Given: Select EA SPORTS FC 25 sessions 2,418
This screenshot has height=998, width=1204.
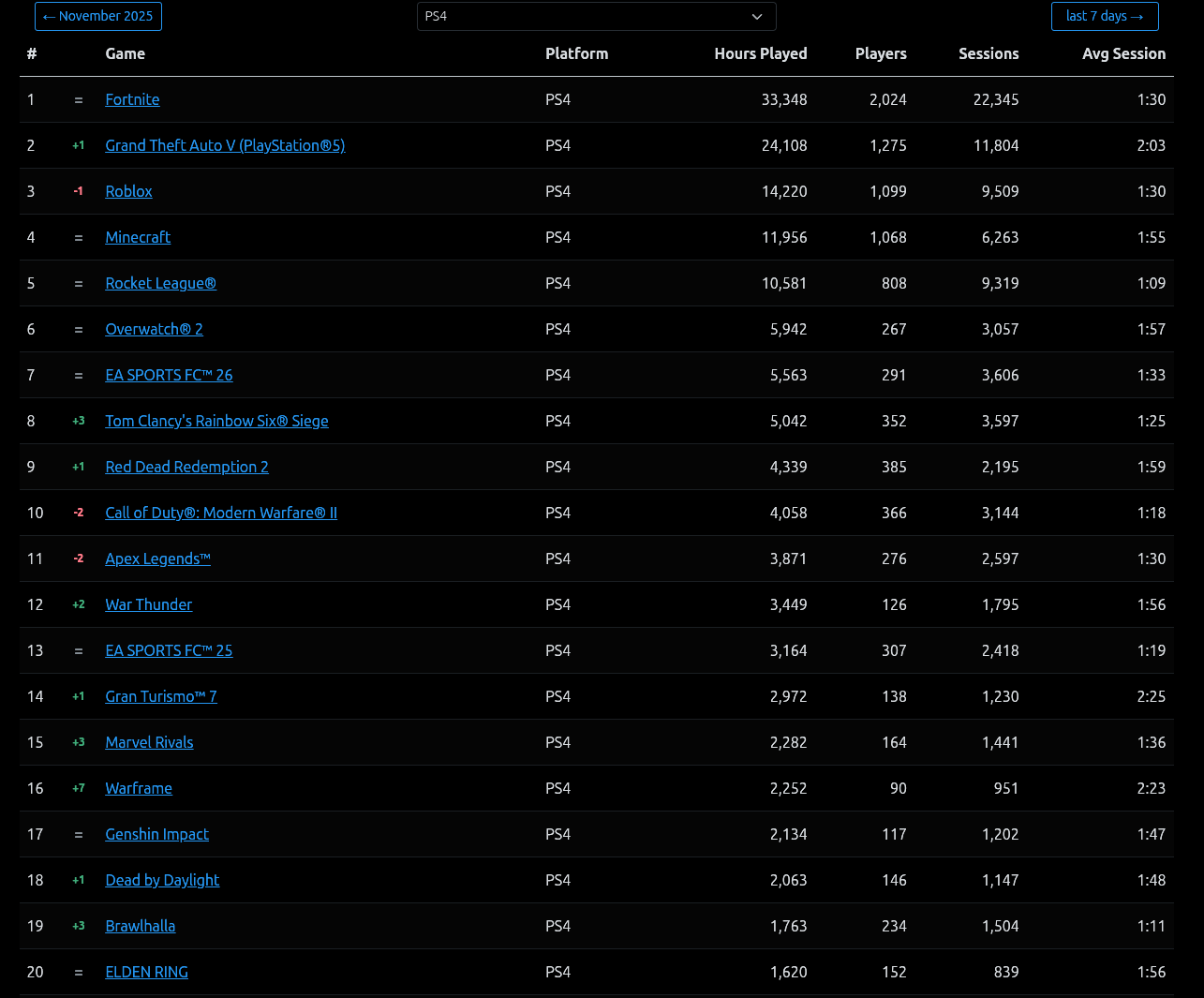Looking at the screenshot, I should point(1000,650).
